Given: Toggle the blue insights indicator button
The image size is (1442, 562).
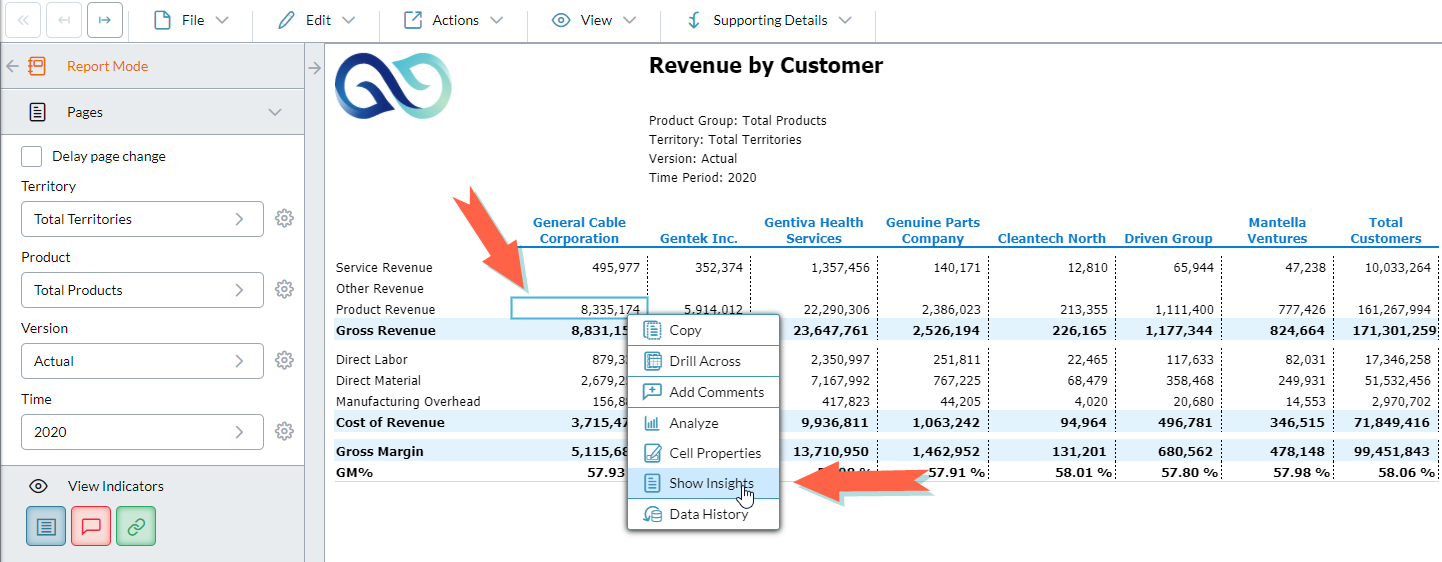Looking at the screenshot, I should [x=46, y=526].
